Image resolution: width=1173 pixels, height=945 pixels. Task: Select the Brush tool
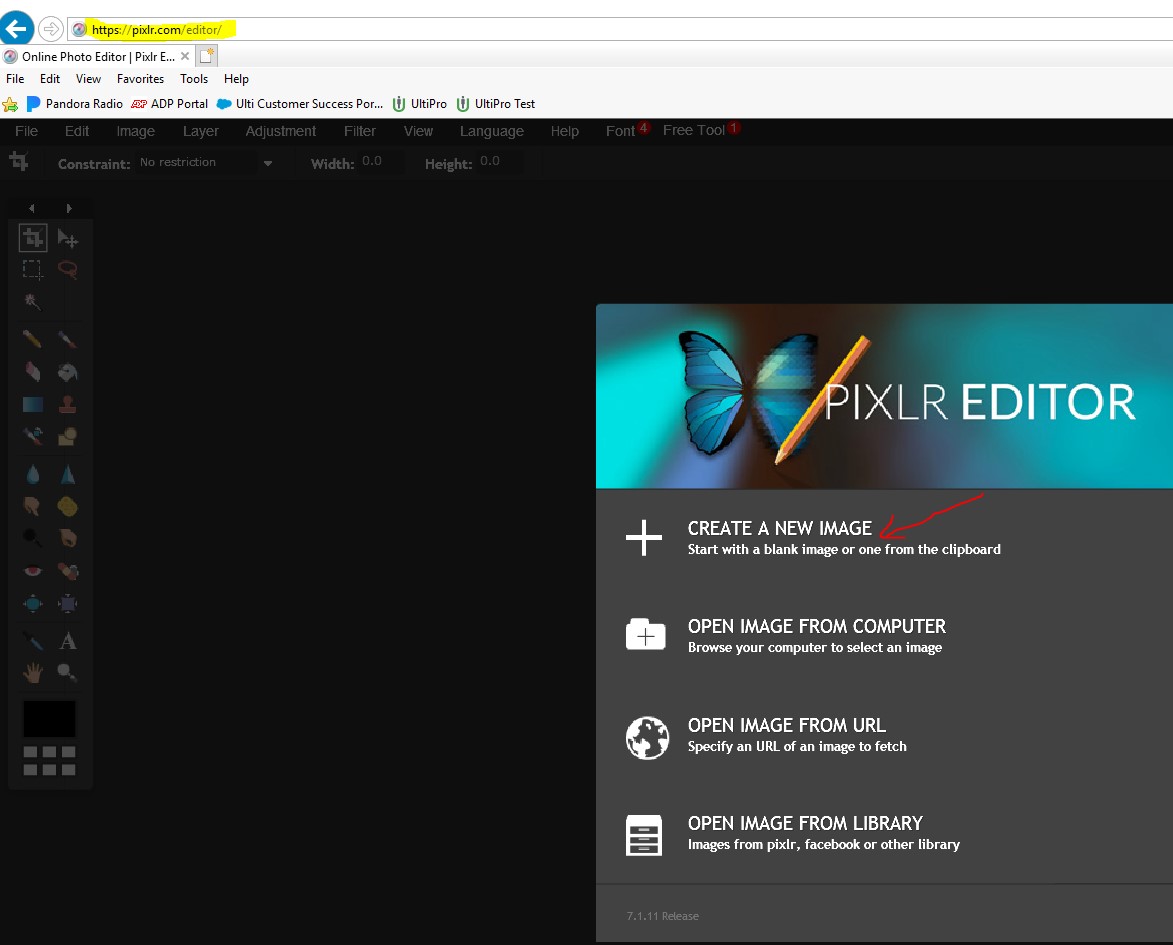click(67, 339)
